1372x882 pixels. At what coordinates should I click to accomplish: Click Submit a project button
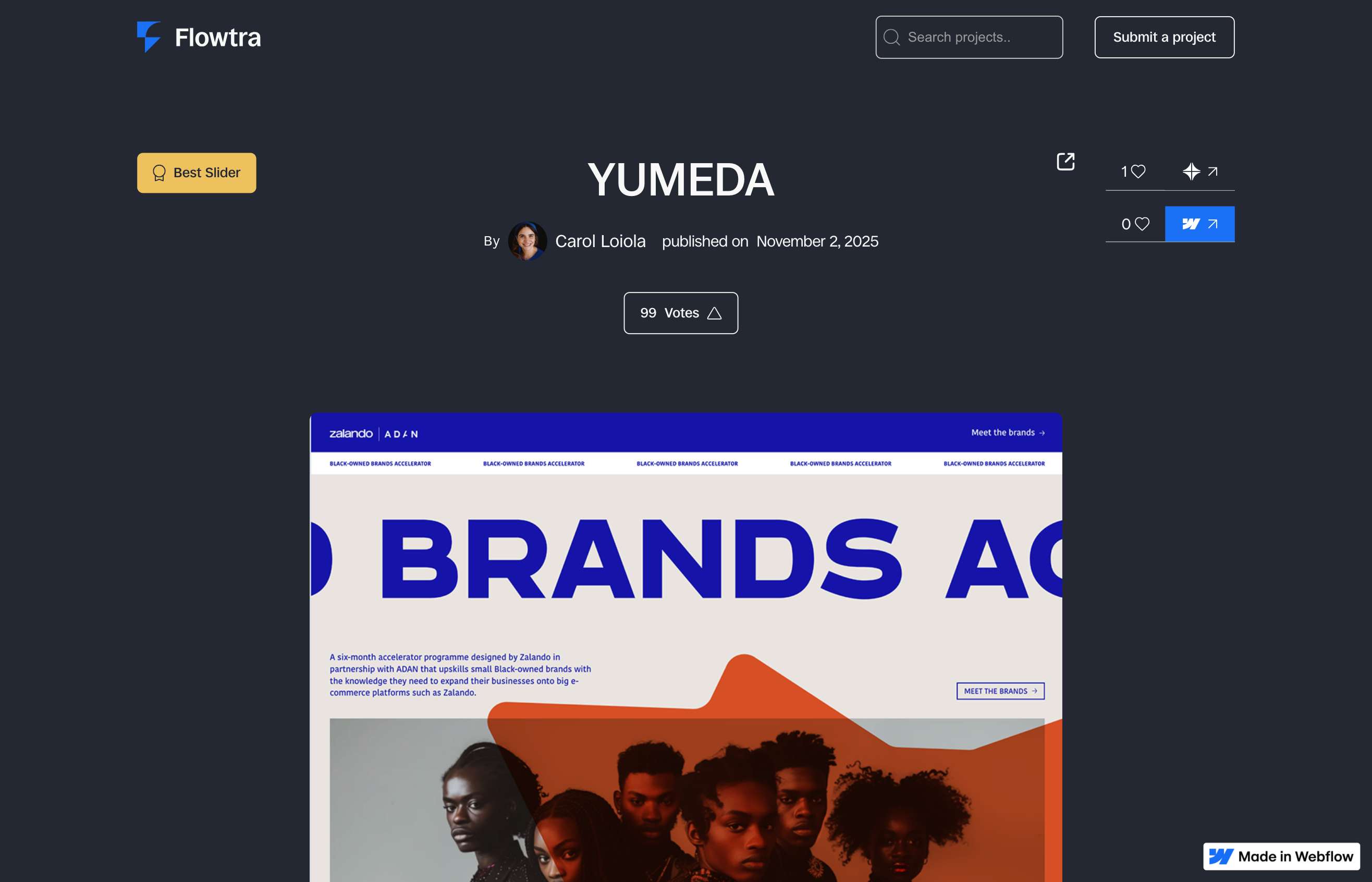[1164, 37]
